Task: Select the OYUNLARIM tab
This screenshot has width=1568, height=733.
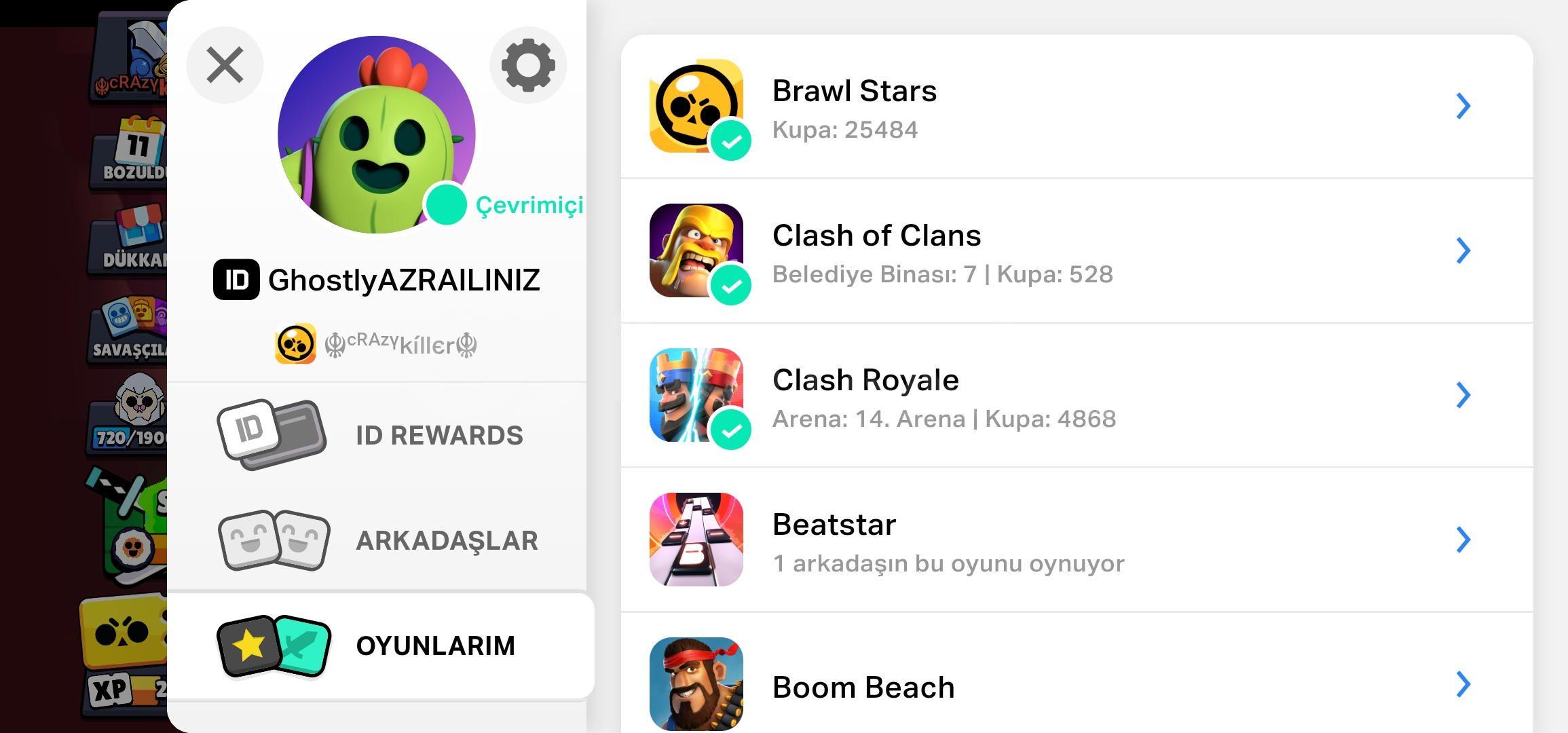Action: [x=380, y=645]
